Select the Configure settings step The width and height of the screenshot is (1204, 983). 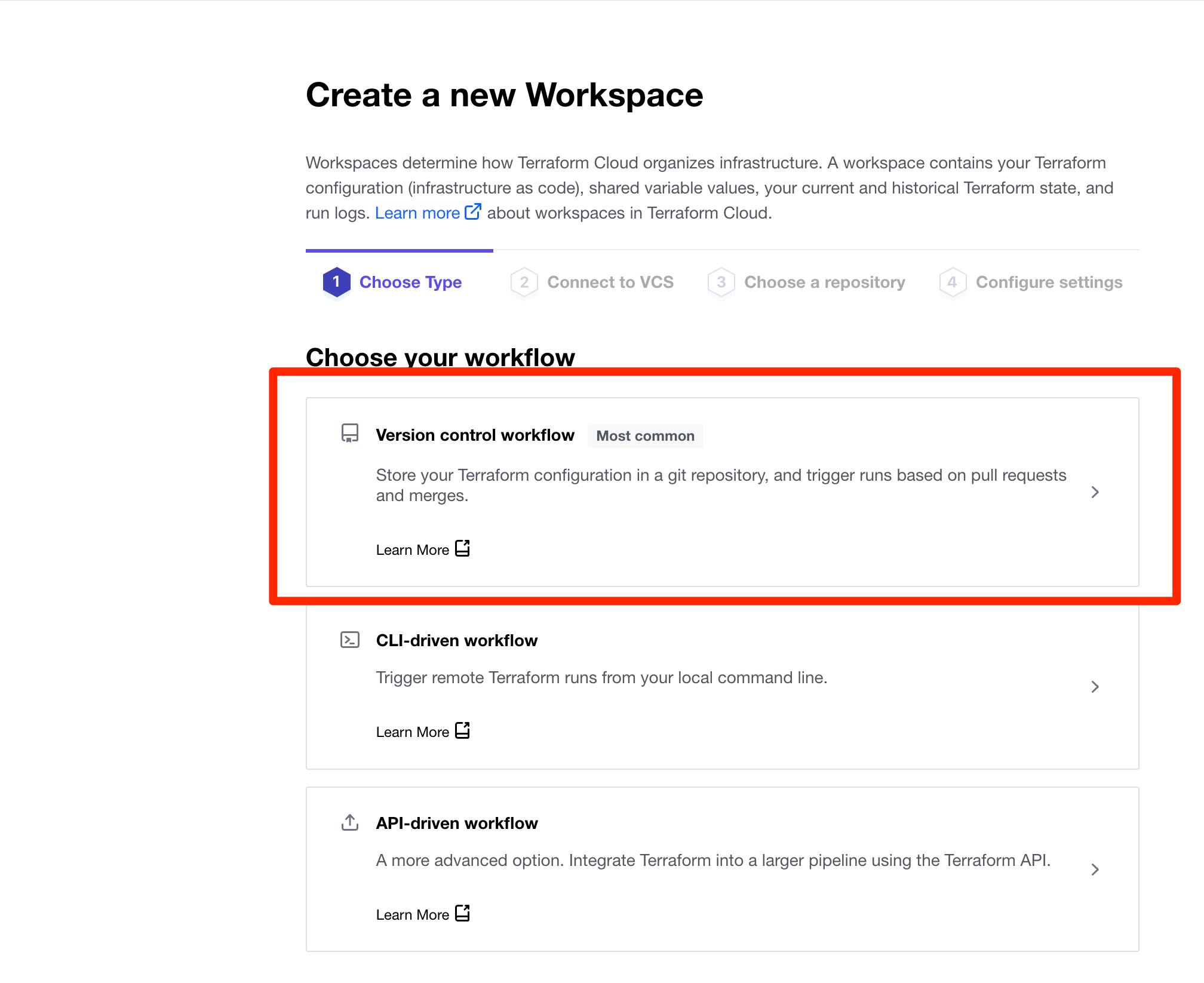pos(1048,282)
